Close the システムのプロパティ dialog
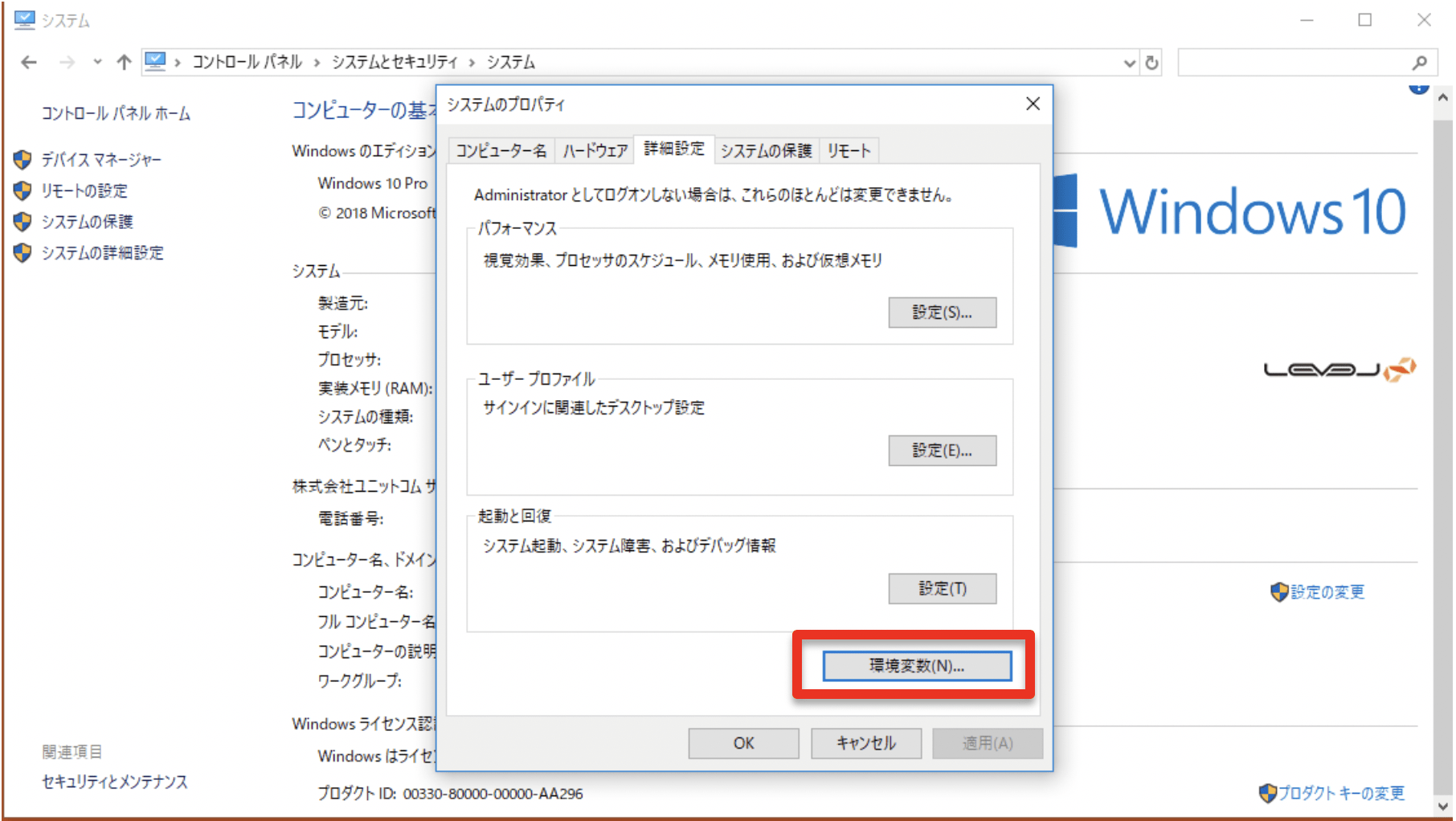 [1033, 104]
